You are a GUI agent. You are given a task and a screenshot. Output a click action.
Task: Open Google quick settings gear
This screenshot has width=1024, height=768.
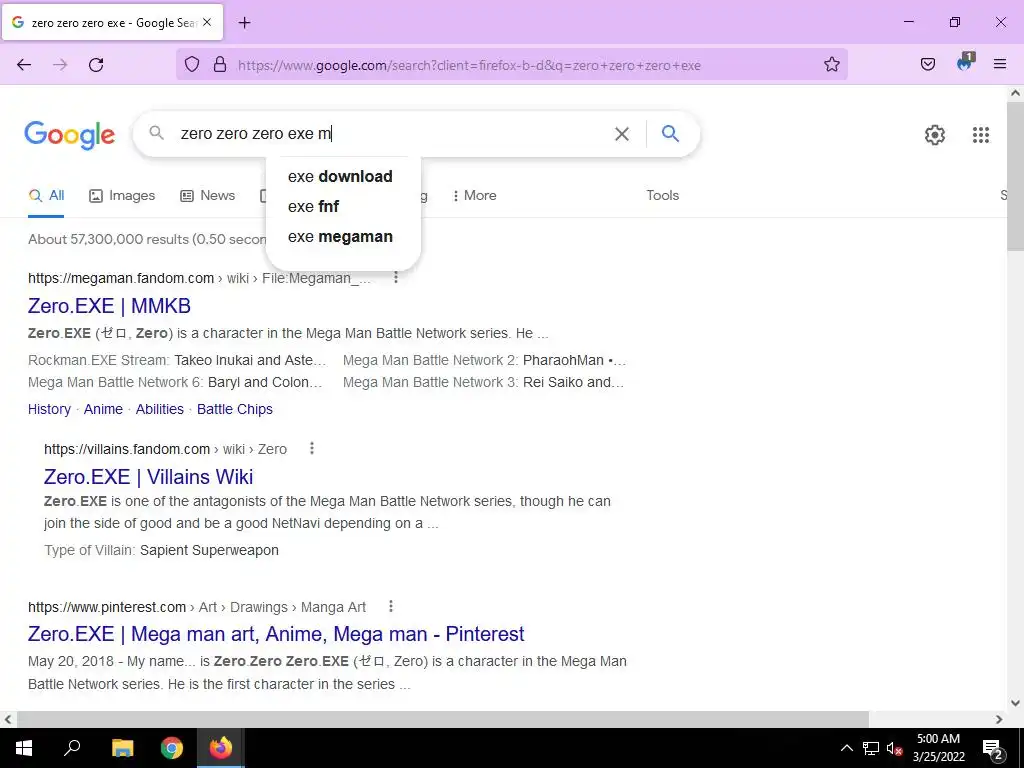tap(935, 135)
